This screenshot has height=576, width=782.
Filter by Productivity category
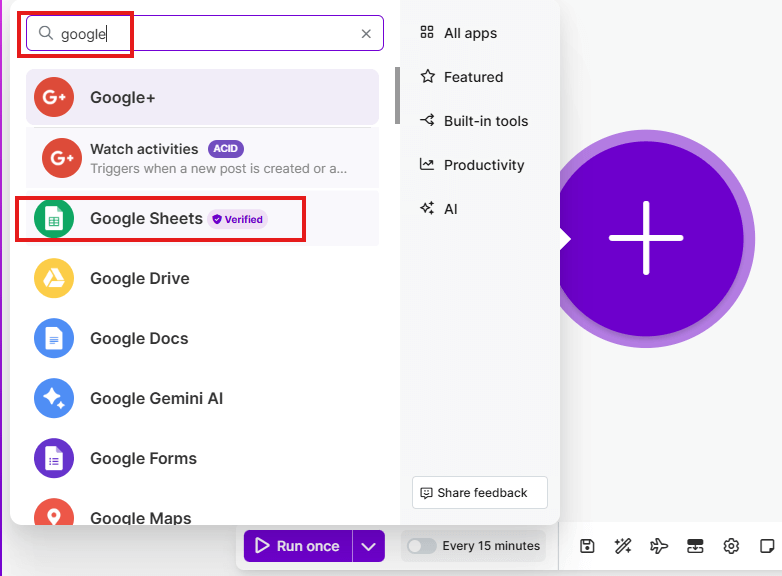pyautogui.click(x=472, y=165)
